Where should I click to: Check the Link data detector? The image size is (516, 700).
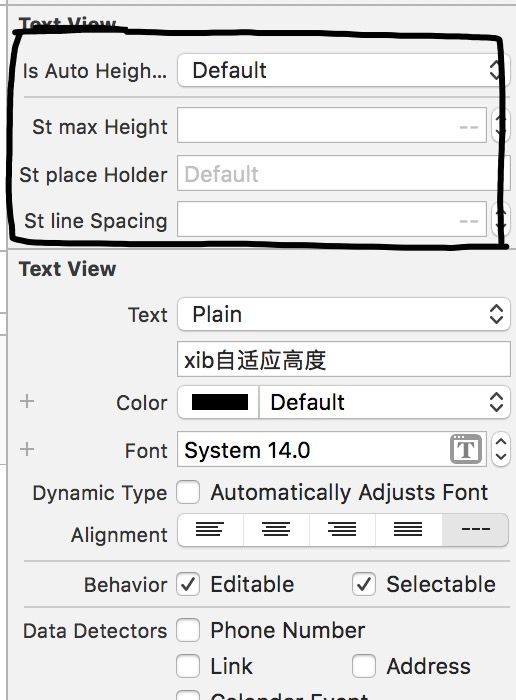tap(188, 666)
